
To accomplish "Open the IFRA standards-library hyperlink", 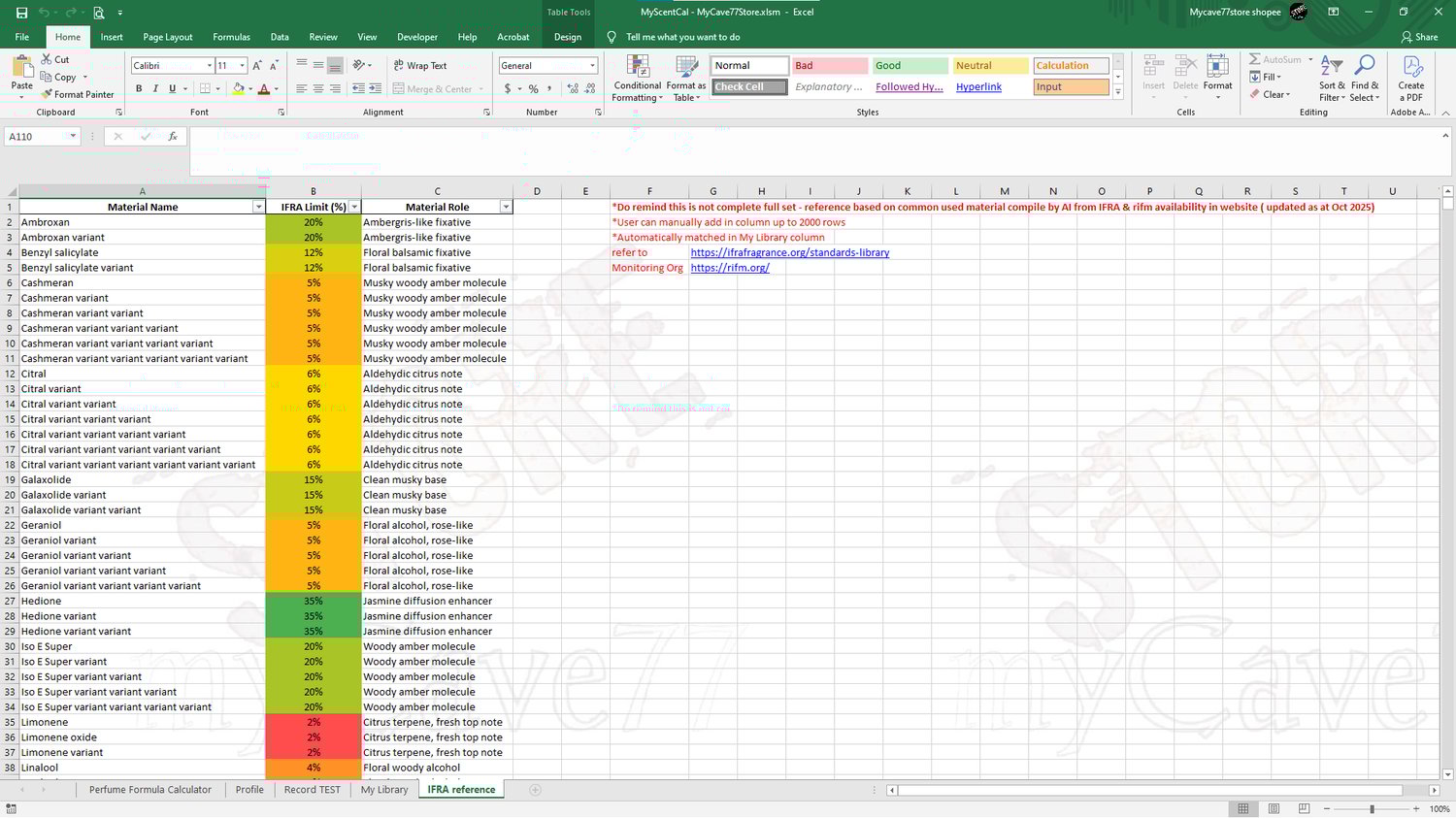I will tap(790, 252).
